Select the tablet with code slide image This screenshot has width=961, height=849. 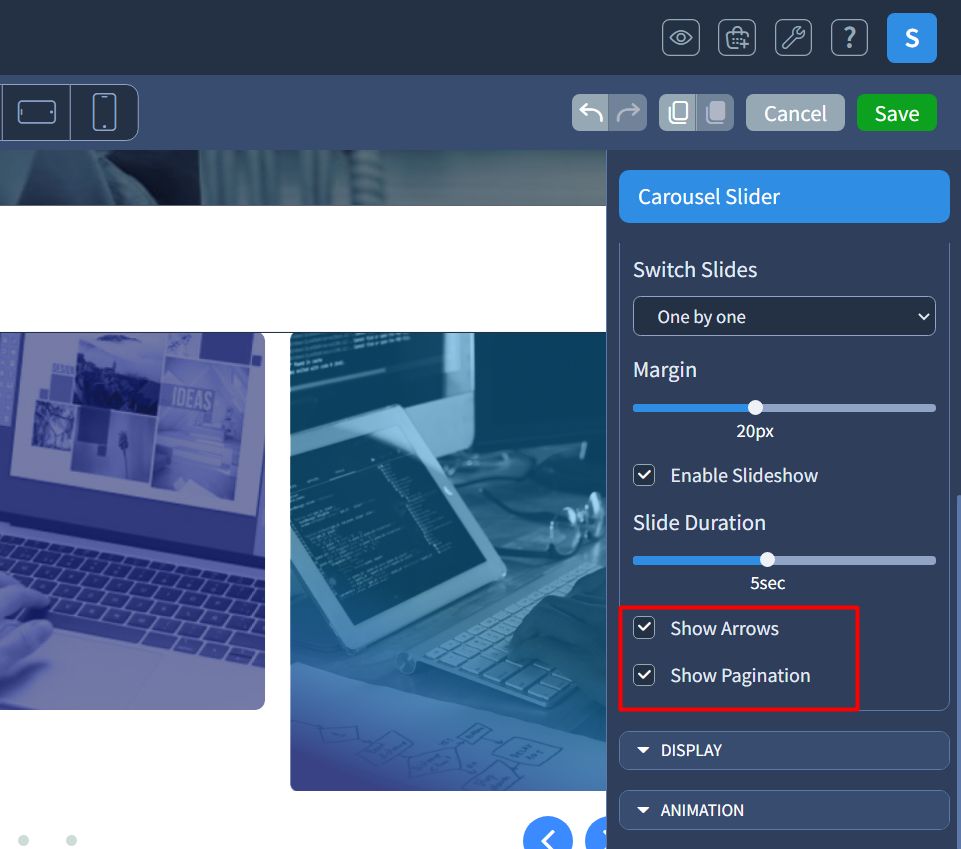(448, 562)
